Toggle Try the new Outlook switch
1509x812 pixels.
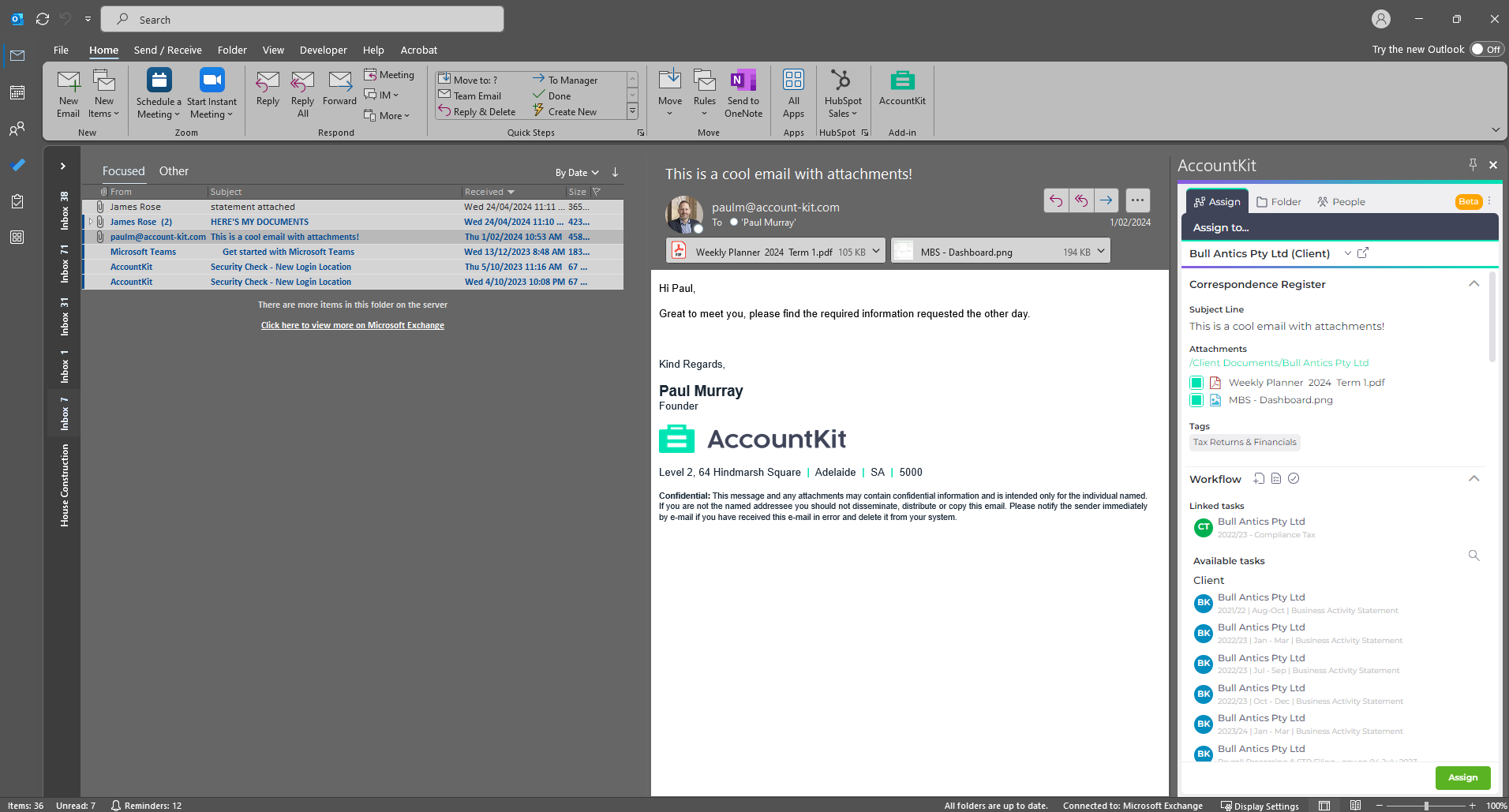coord(1487,49)
